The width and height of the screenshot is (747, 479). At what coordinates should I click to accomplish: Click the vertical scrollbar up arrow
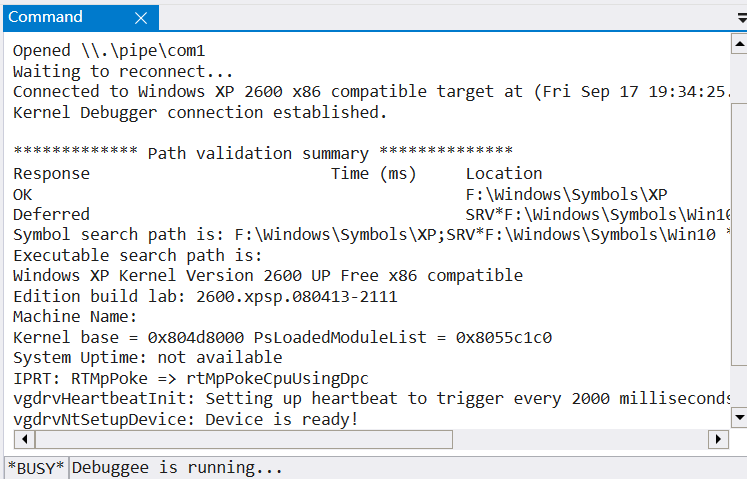coord(739,44)
